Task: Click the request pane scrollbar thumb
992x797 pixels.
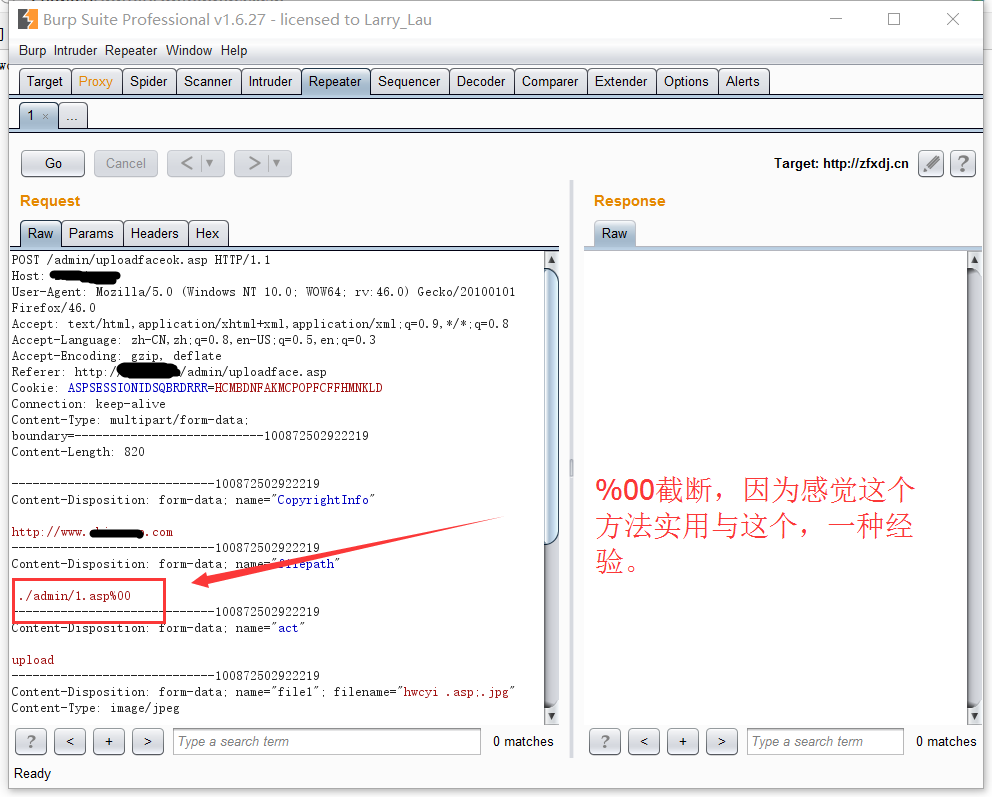Action: 551,406
